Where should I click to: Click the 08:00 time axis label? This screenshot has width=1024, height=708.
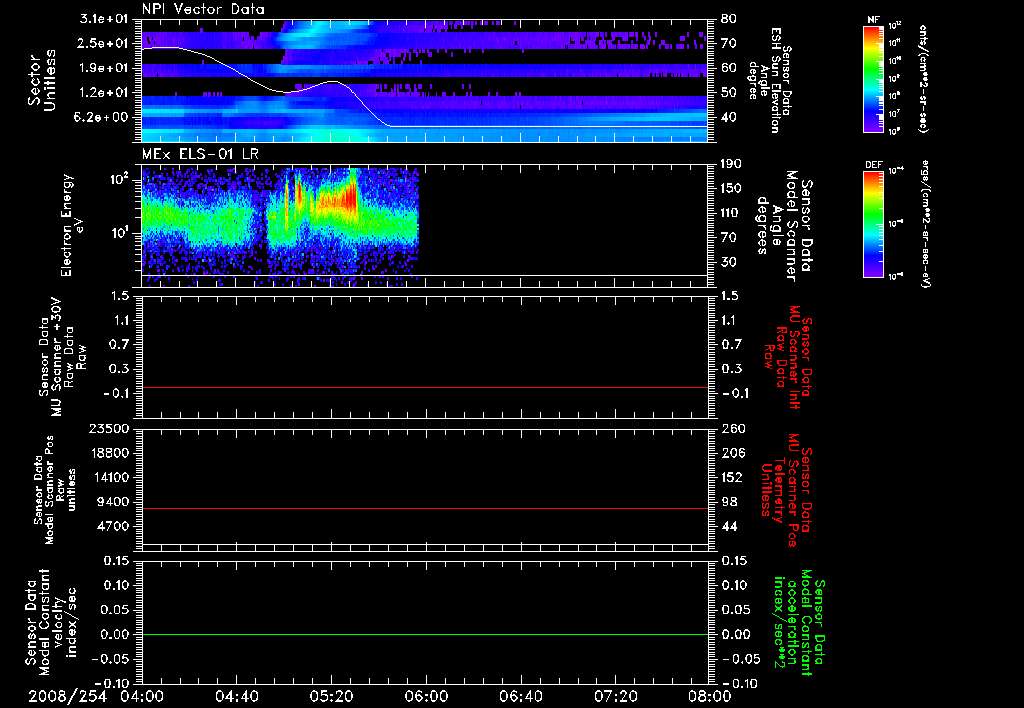coord(710,696)
